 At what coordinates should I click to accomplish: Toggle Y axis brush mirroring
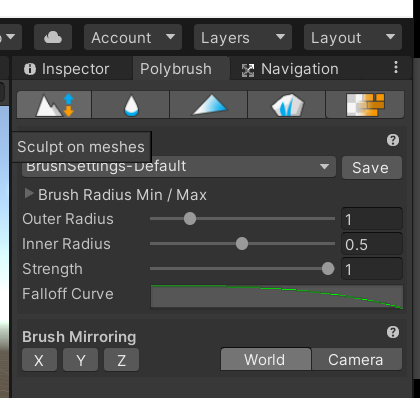[x=80, y=360]
